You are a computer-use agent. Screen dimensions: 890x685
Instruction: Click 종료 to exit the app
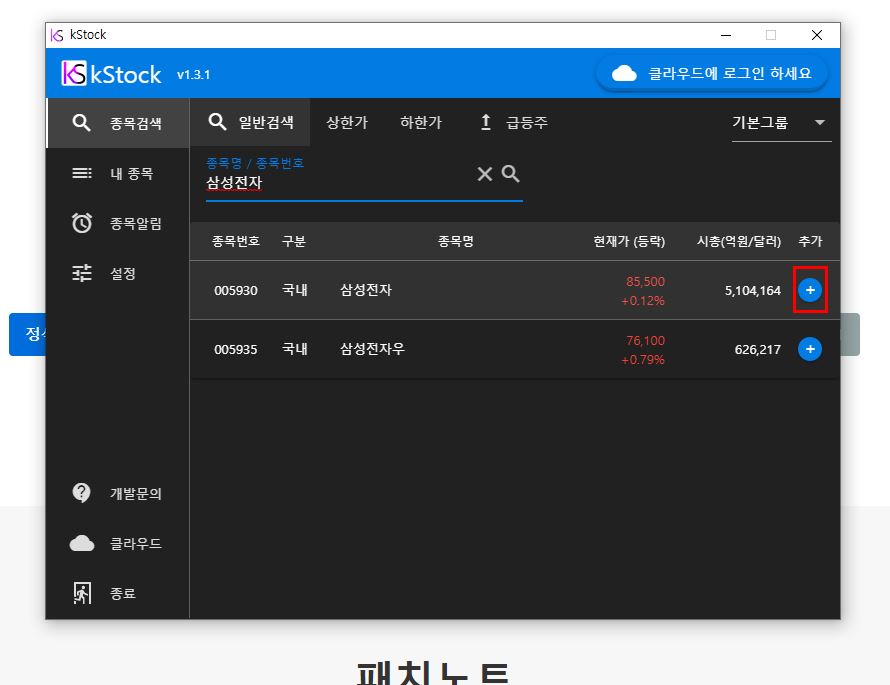[117, 593]
